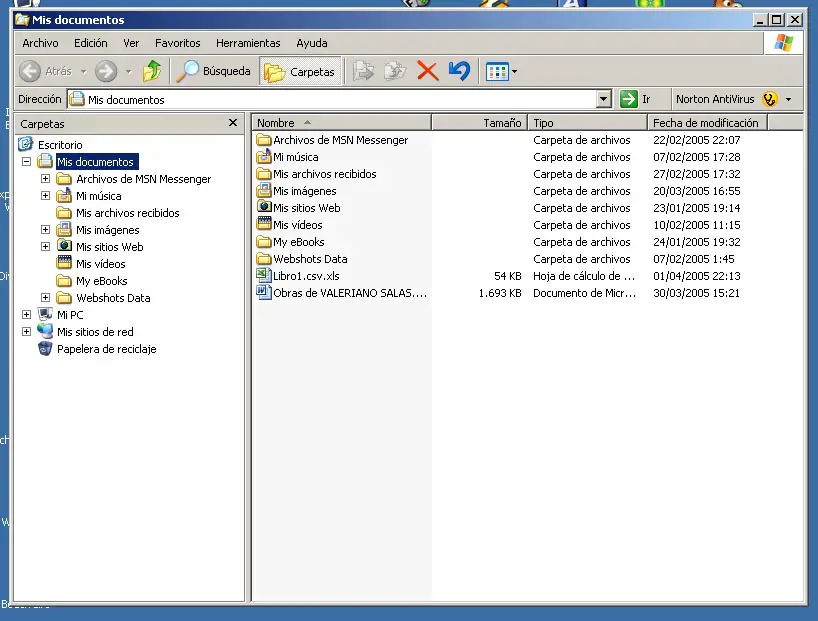Image resolution: width=818 pixels, height=621 pixels.
Task: Open Views dropdown arrow
Action: [514, 71]
